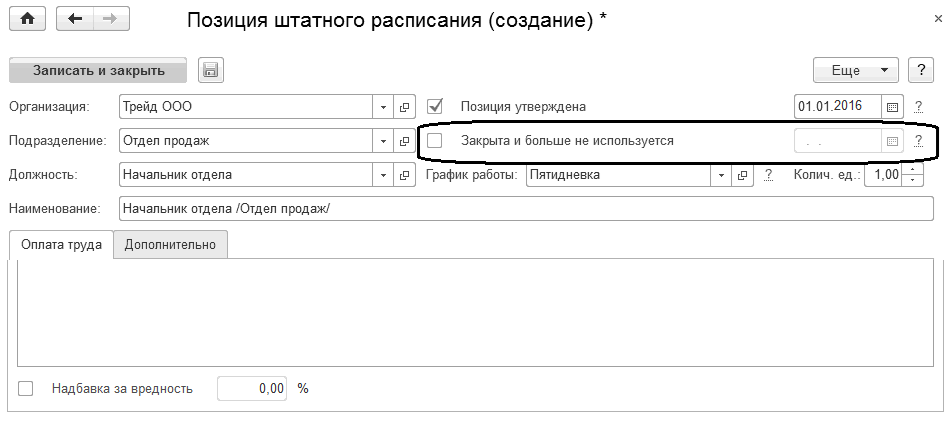
Task: Toggle the Позиция утверждена checkbox
Action: click(x=435, y=106)
